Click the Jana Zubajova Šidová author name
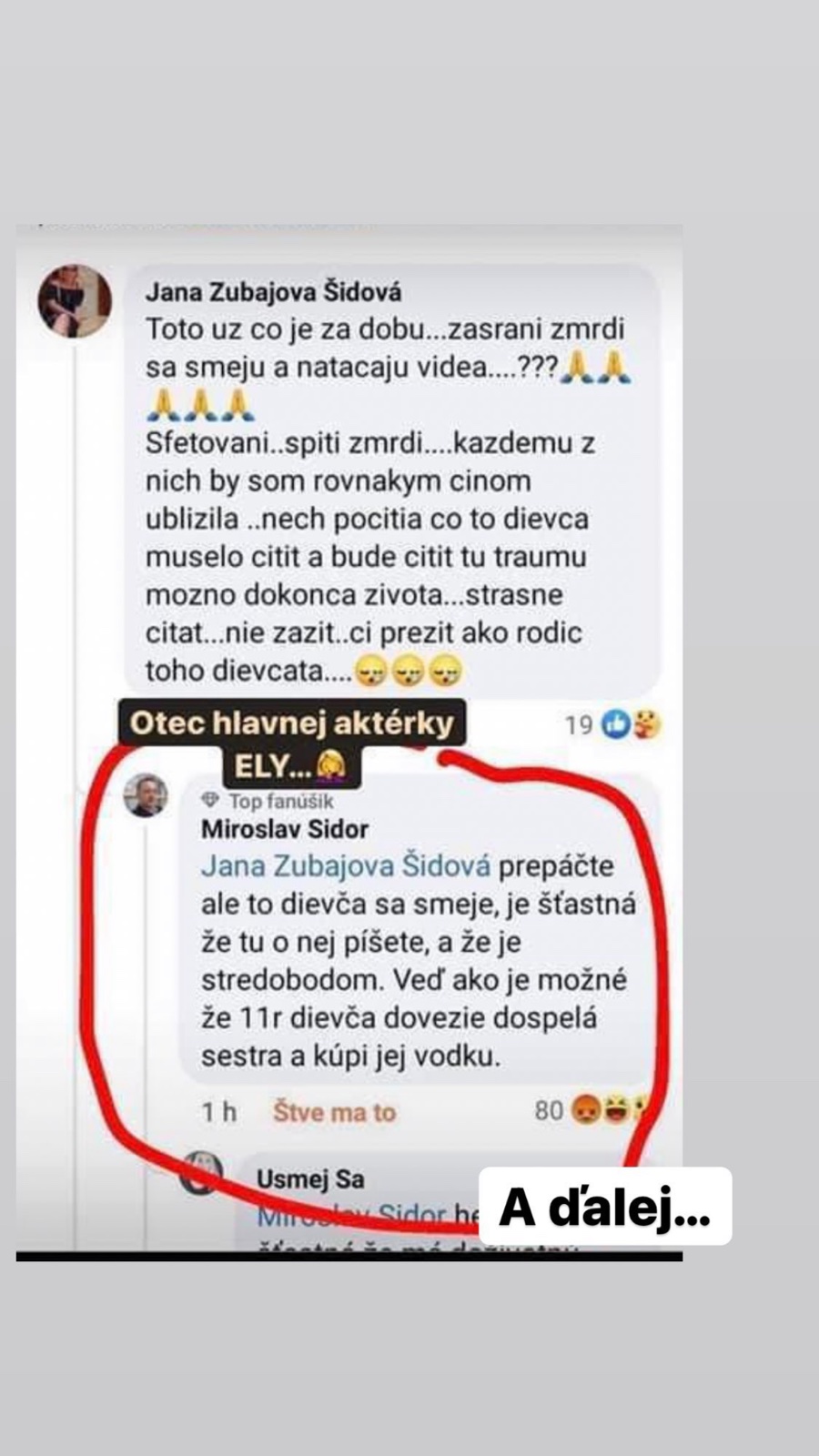Screen dimensions: 819x1456 [x=273, y=291]
